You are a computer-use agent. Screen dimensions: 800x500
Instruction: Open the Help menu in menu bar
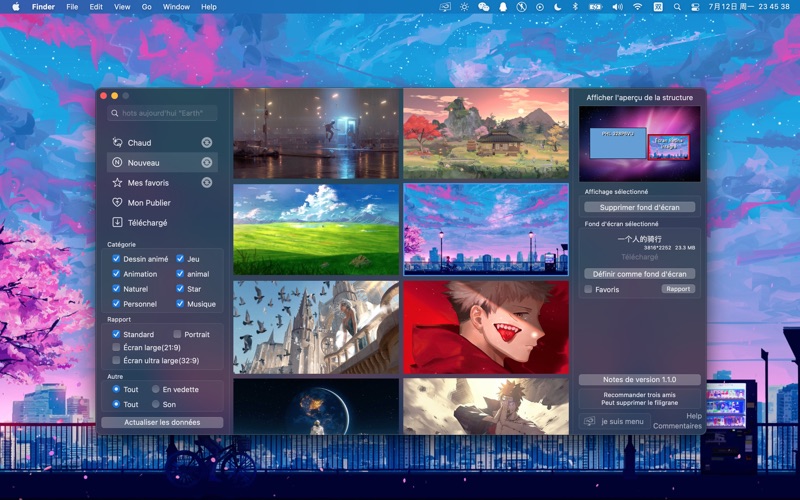pyautogui.click(x=209, y=7)
